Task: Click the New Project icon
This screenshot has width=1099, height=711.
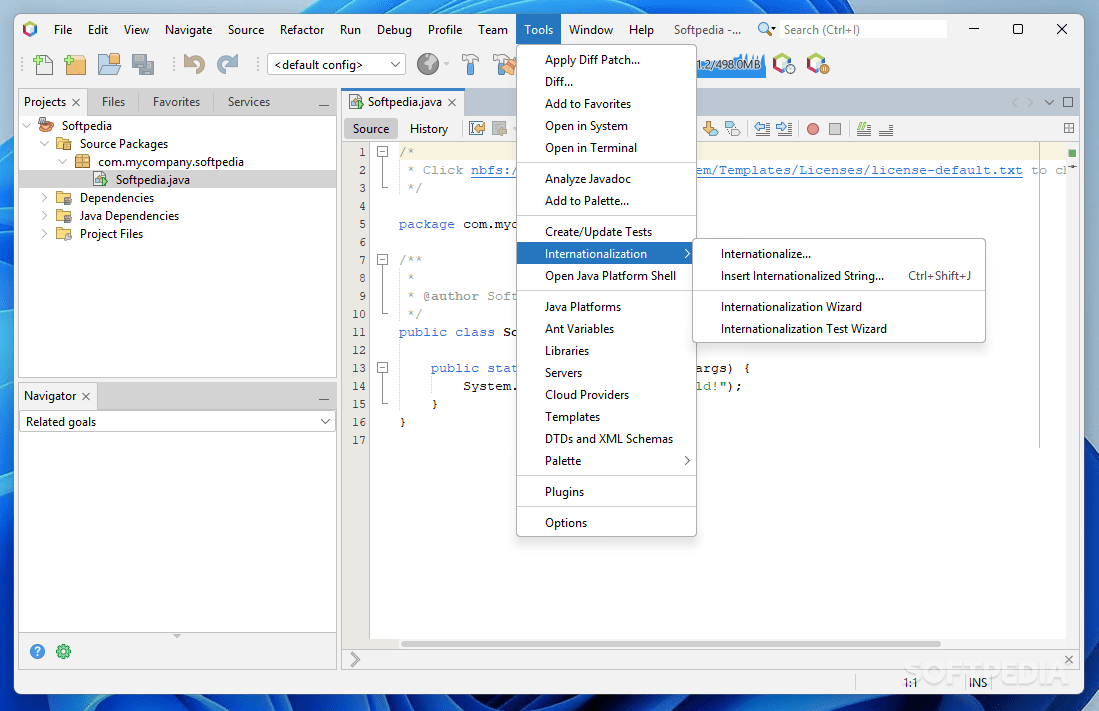Action: point(75,65)
